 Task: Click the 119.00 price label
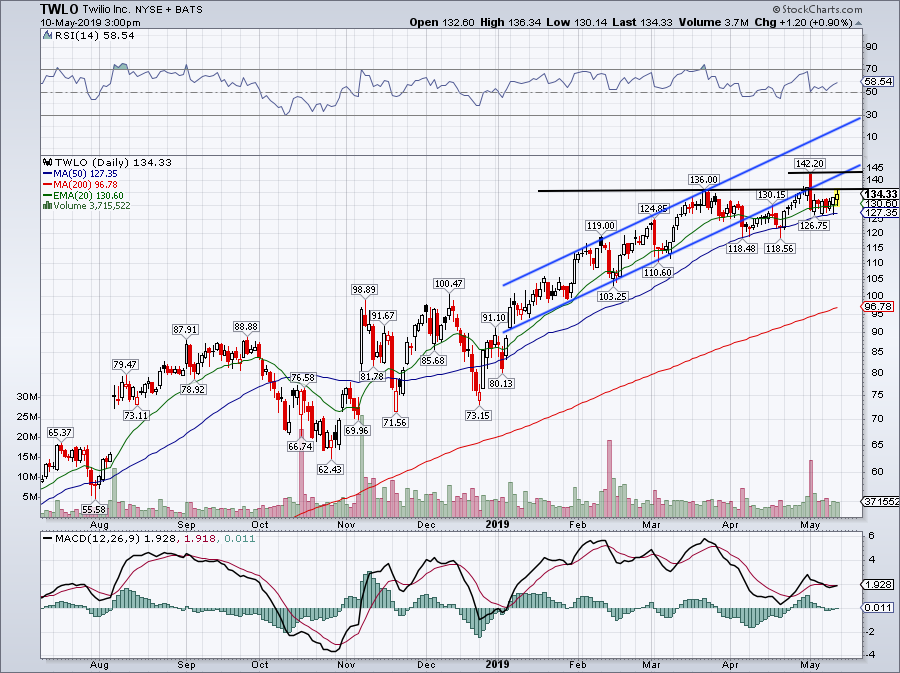(600, 225)
